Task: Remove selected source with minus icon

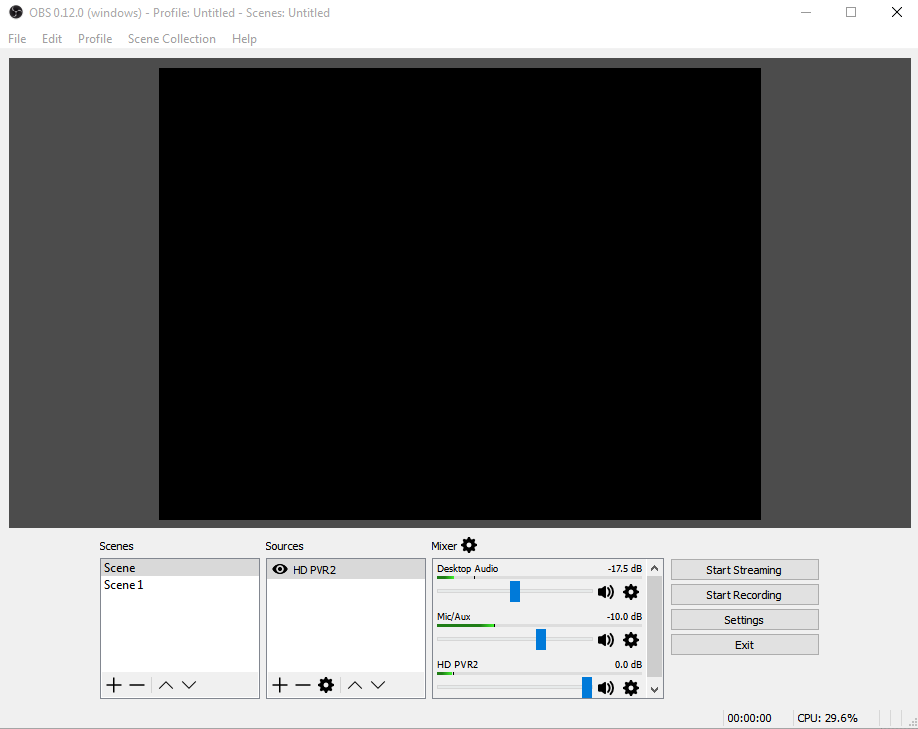Action: tap(303, 685)
